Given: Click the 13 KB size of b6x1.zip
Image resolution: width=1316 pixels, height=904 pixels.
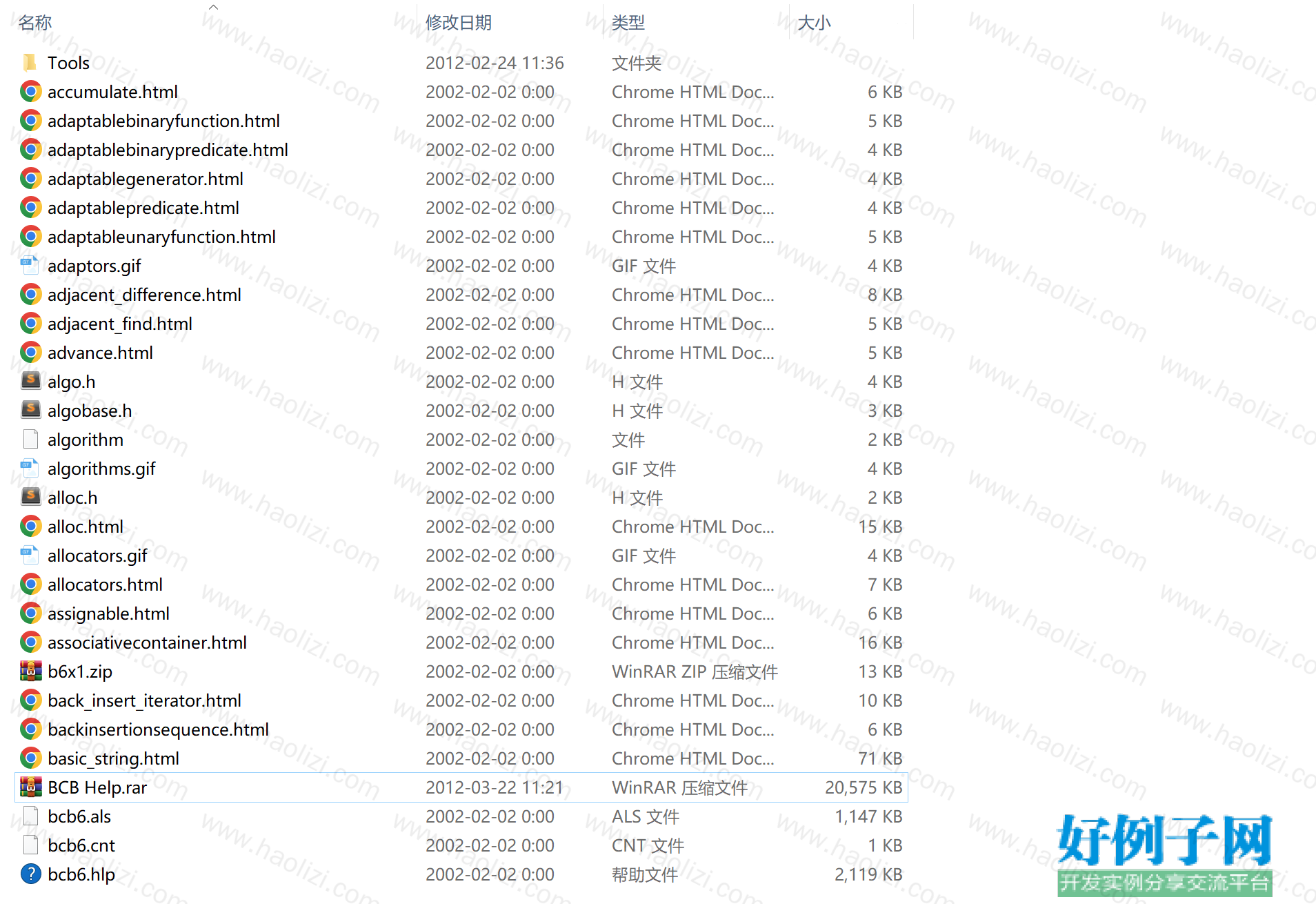Looking at the screenshot, I should point(880,671).
